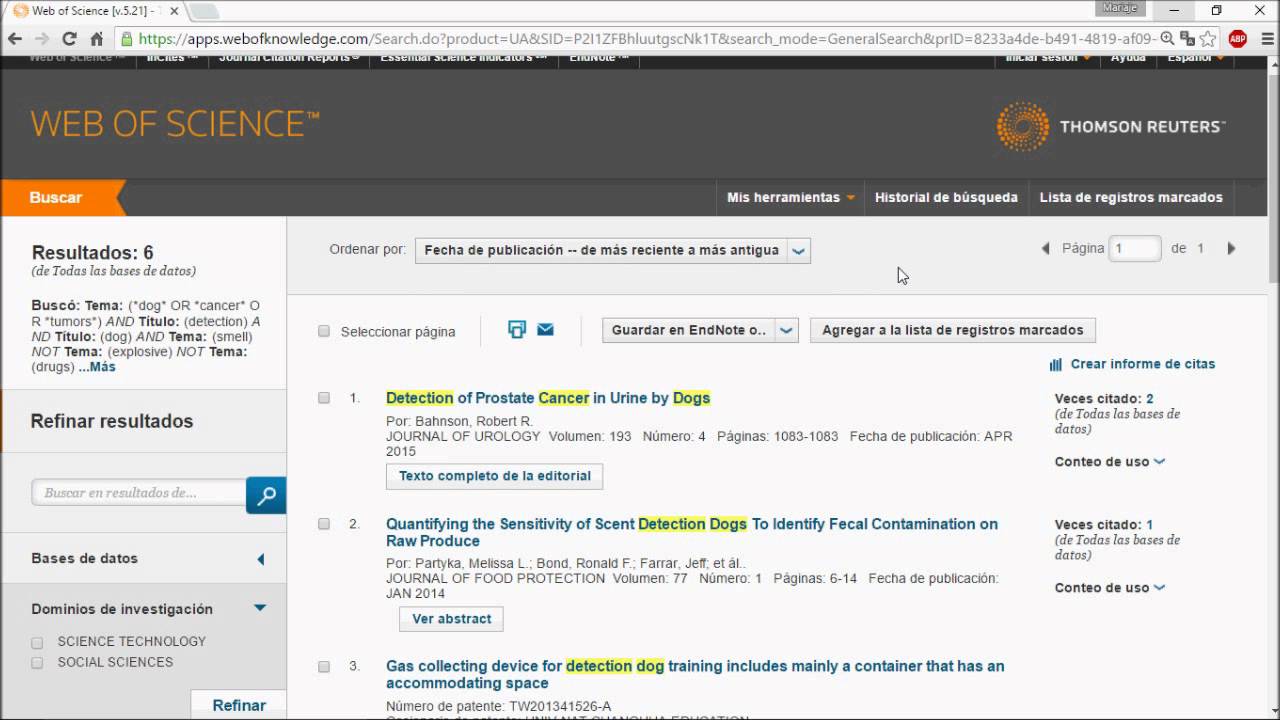Image resolution: width=1280 pixels, height=720 pixels.
Task: Open article Quantifying the Sensitivity of Scent Detection Dogs
Action: [x=692, y=532]
